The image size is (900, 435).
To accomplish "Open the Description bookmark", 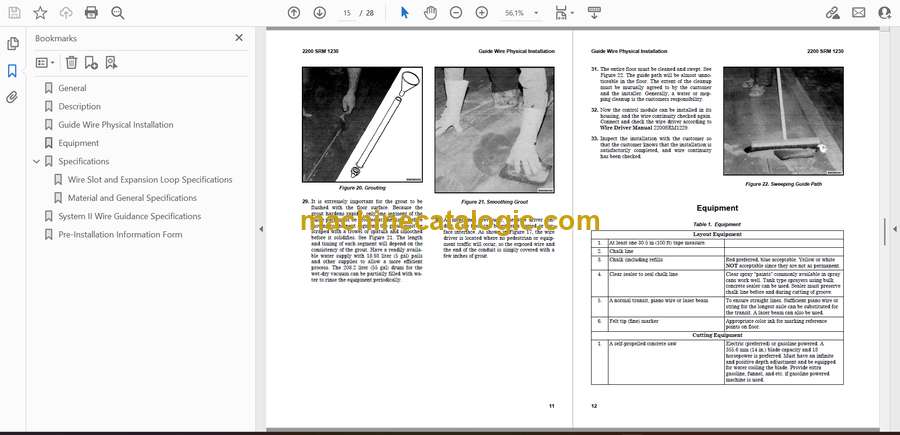I will pos(79,106).
